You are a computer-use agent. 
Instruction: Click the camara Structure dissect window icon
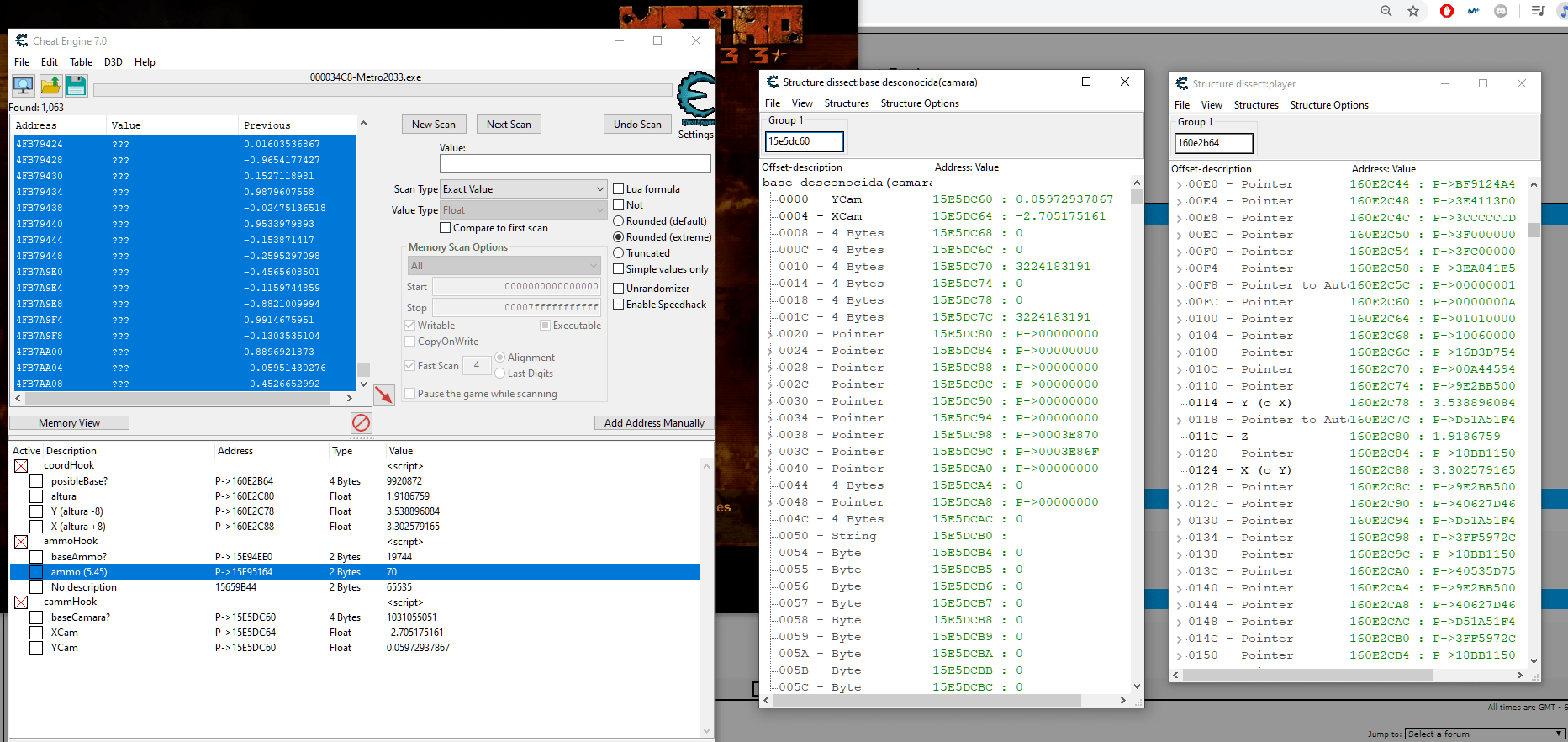pyautogui.click(x=773, y=82)
